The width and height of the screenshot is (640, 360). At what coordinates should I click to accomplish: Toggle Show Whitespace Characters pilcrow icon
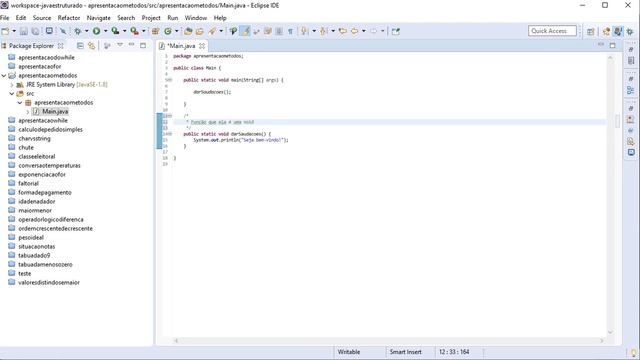pos(290,31)
